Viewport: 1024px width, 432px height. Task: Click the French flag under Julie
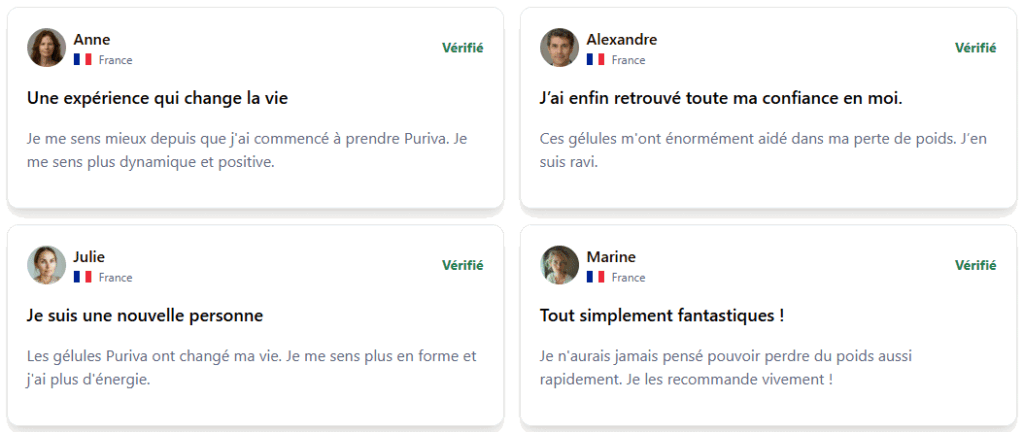coord(82,277)
